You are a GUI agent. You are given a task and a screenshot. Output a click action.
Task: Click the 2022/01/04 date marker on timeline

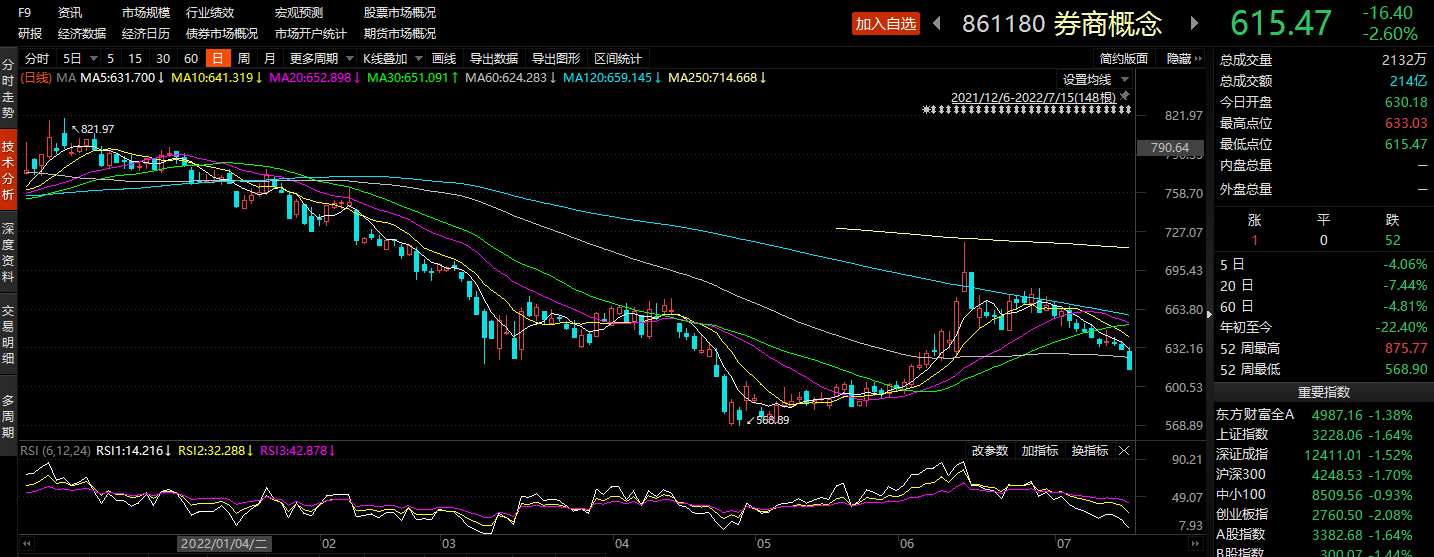[224, 544]
